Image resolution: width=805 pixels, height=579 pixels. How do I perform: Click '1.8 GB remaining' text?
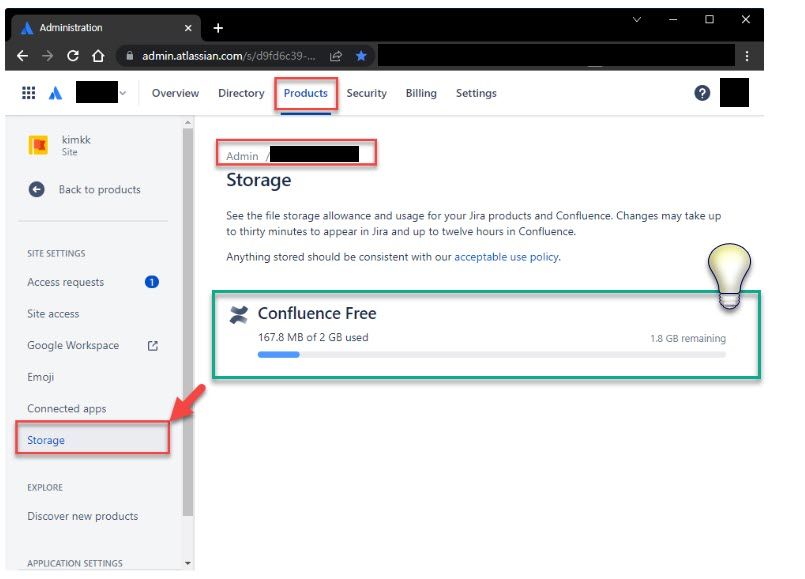click(688, 338)
